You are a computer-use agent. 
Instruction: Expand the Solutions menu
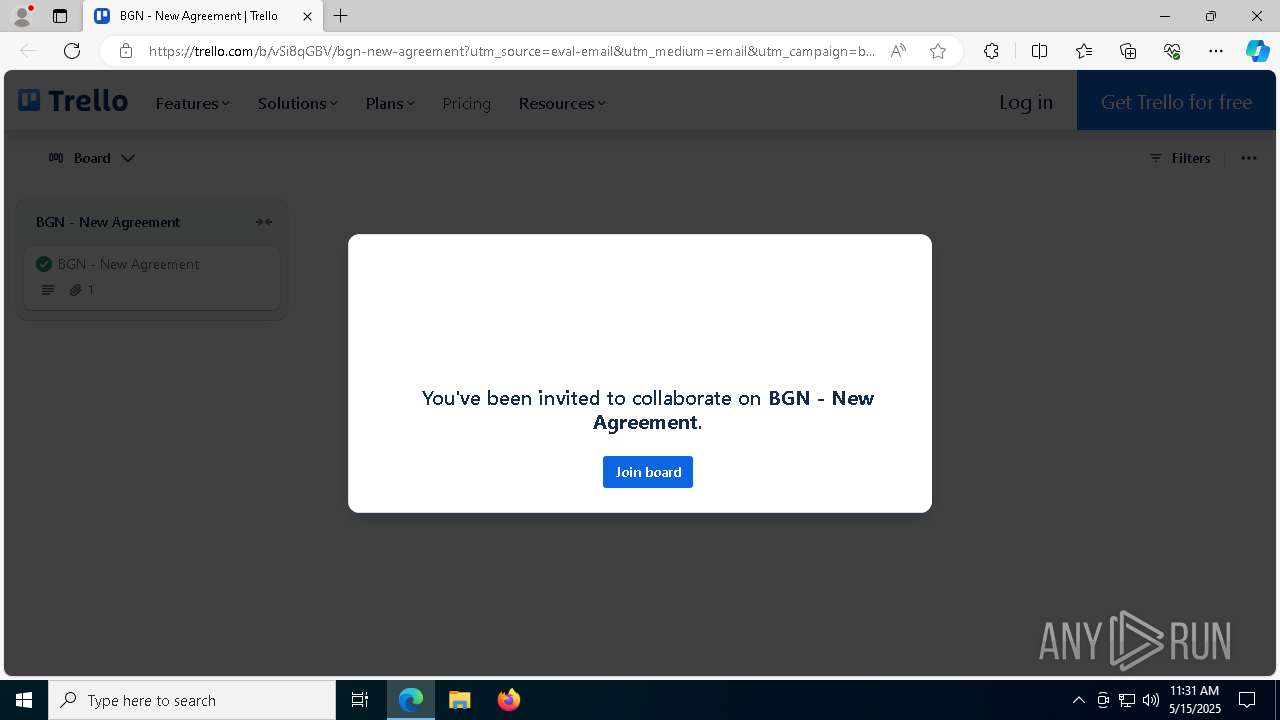pyautogui.click(x=297, y=103)
